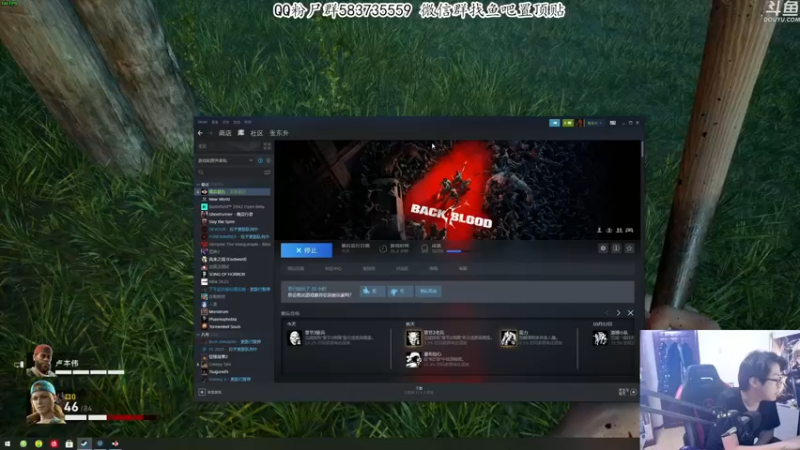Open advanced filter options icon

[x=267, y=172]
